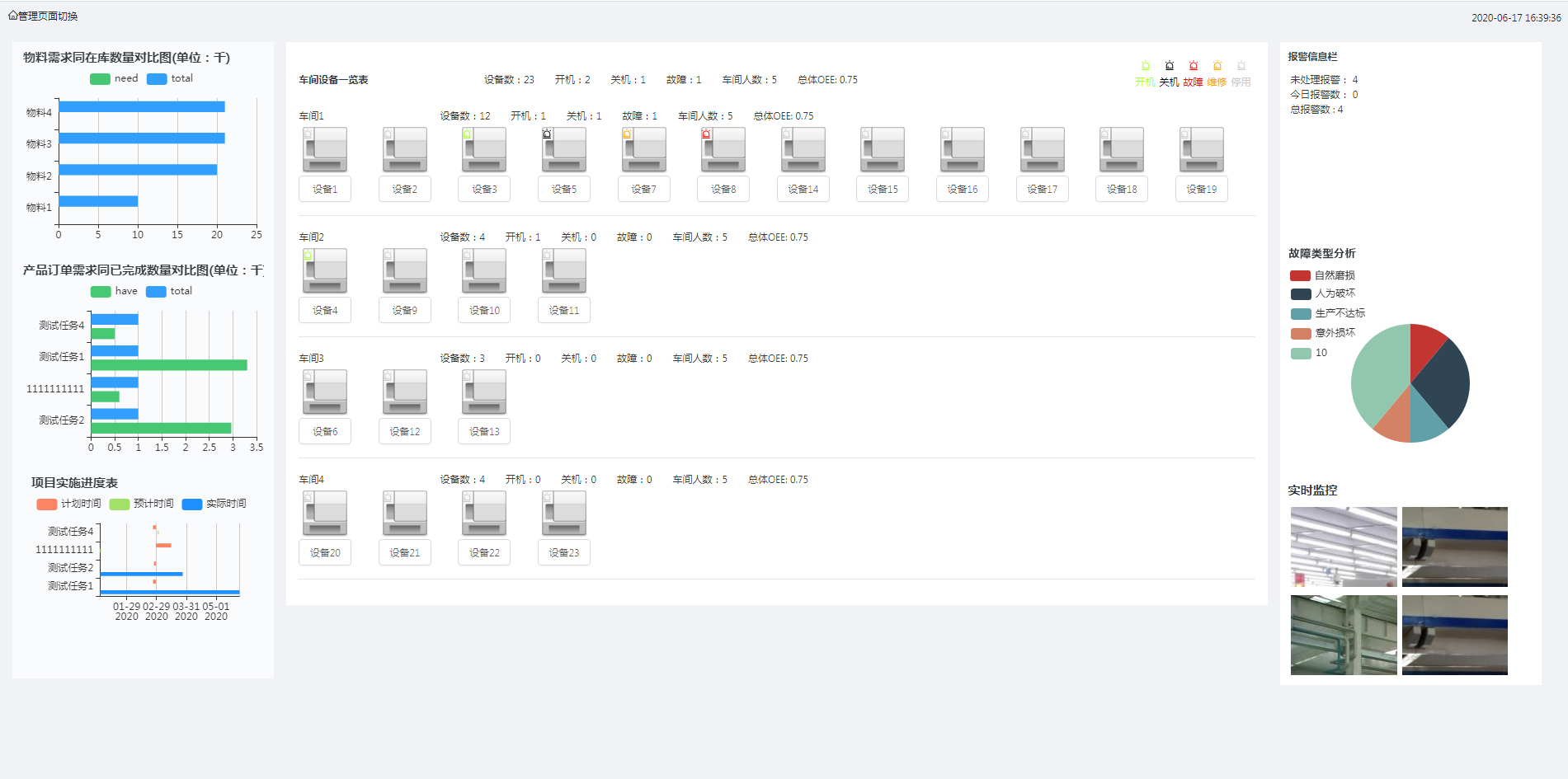The height and width of the screenshot is (779, 1568).
Task: Hide the 计划时间 series in progress chart
Action: click(47, 504)
